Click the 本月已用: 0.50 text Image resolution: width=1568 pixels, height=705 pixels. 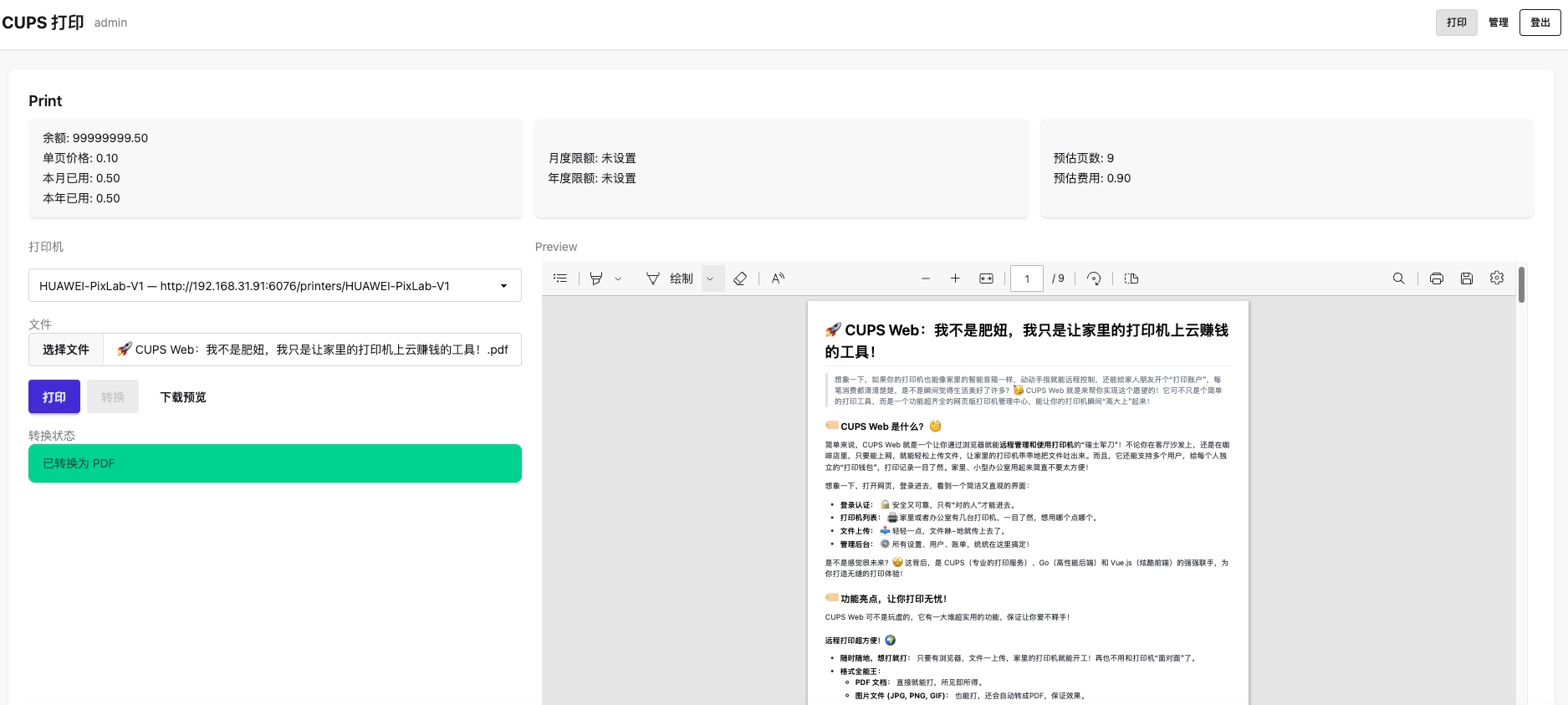pos(81,178)
